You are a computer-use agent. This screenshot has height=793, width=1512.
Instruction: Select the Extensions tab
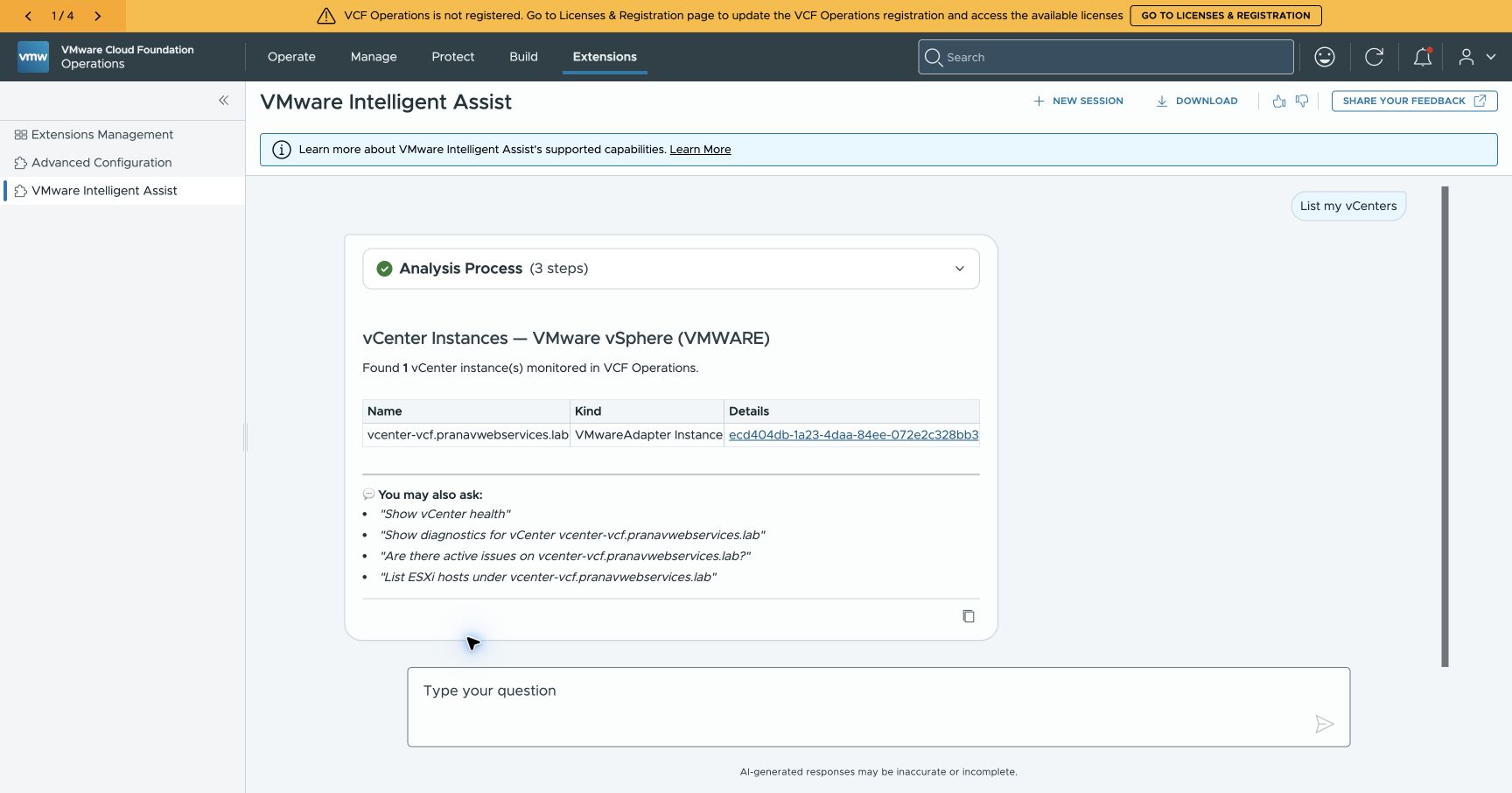click(x=605, y=57)
